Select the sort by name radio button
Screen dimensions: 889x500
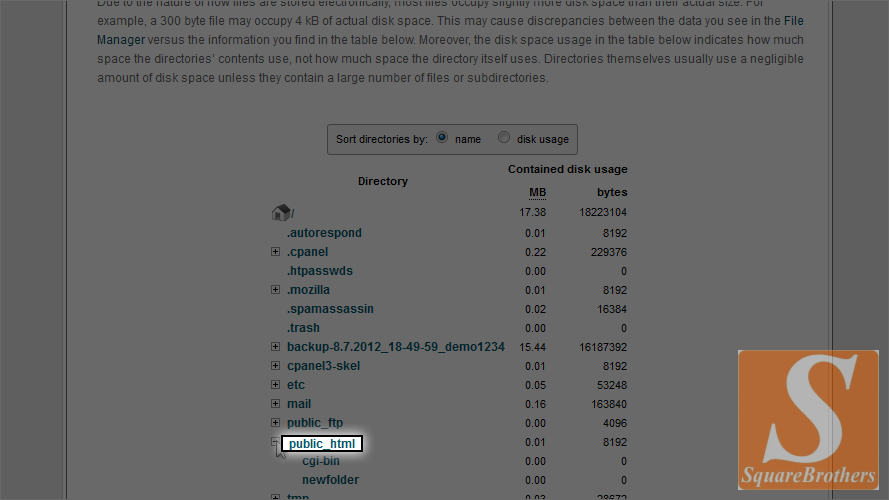pyautogui.click(x=442, y=139)
